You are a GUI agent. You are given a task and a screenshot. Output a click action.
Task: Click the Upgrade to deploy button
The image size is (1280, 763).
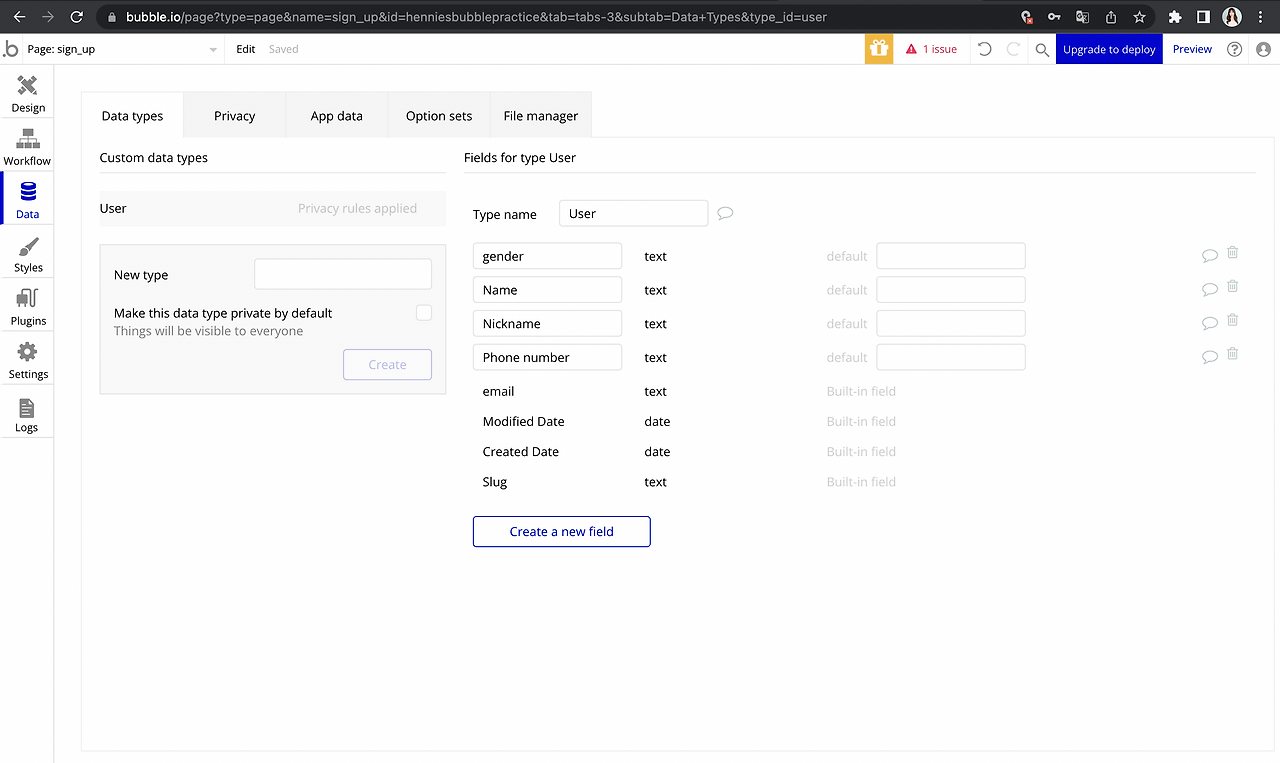point(1109,49)
